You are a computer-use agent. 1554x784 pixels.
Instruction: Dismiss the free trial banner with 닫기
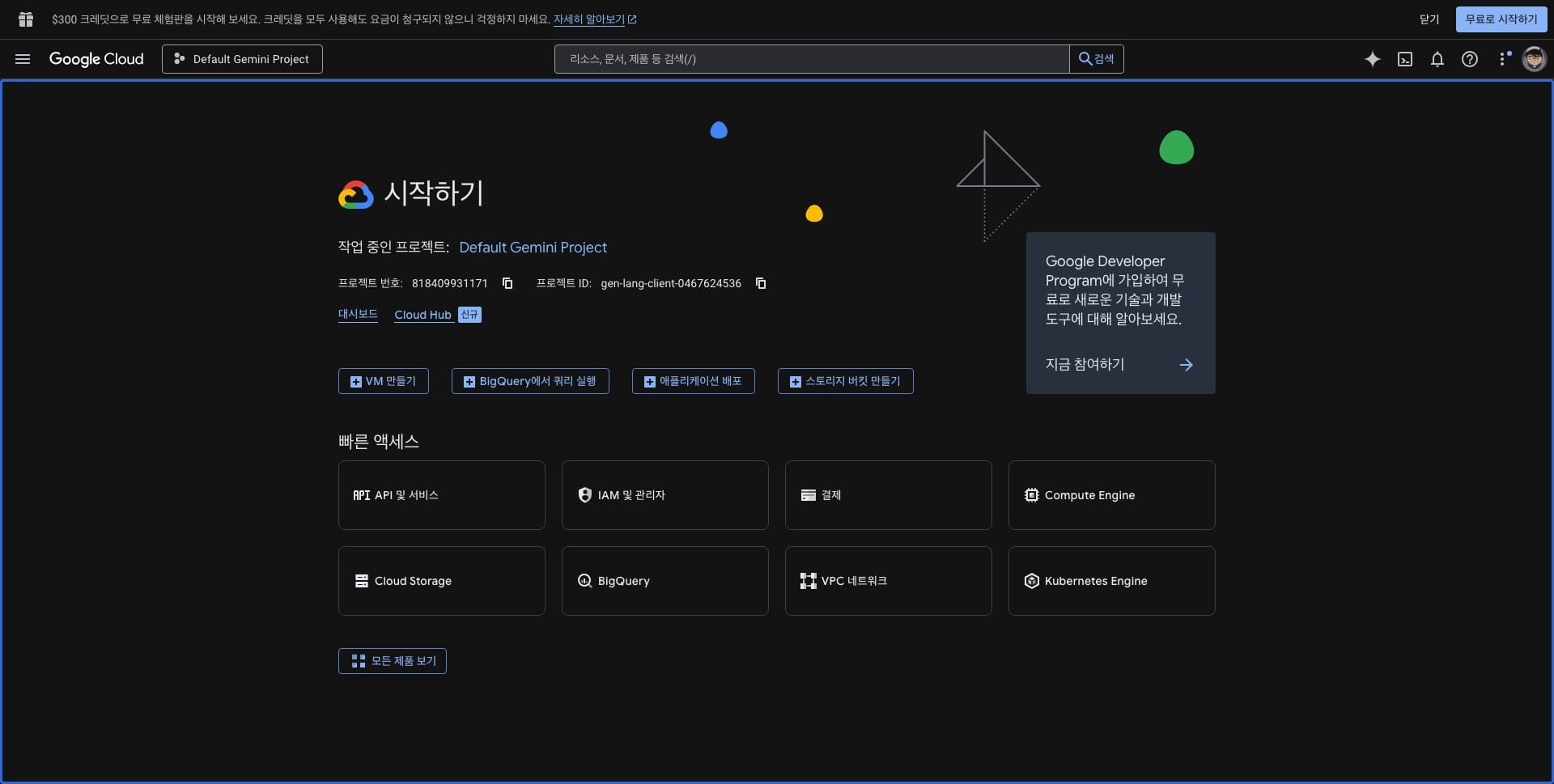1429,19
